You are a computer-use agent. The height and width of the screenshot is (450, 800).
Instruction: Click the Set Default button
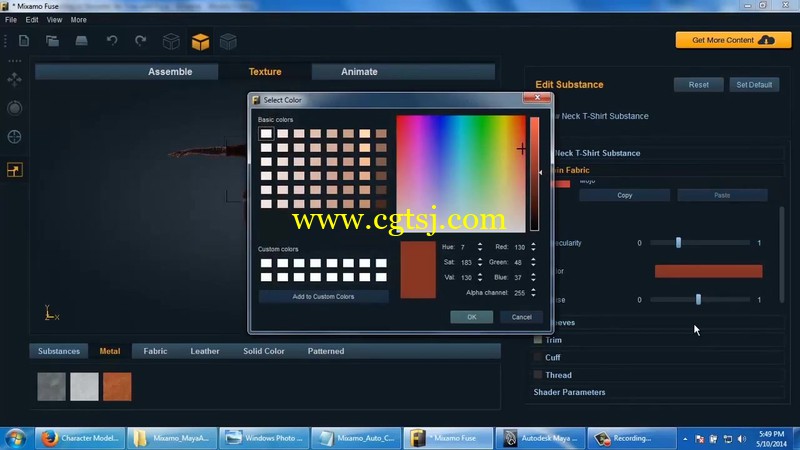point(754,85)
